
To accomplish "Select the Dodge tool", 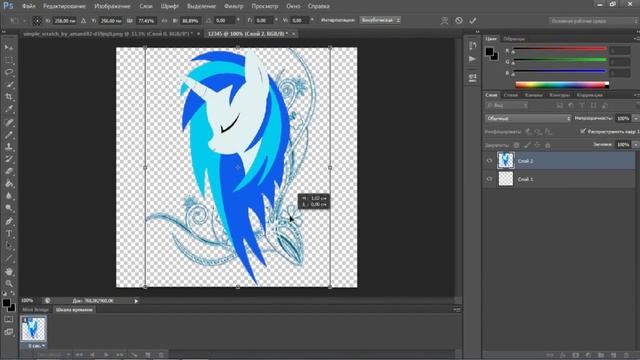I will tap(9, 208).
